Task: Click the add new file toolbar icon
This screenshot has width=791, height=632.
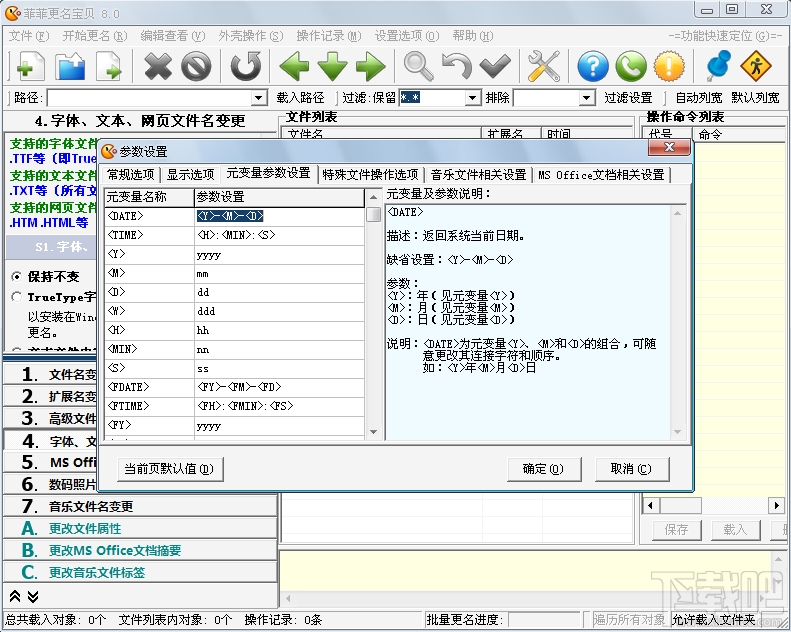Action: click(x=31, y=66)
